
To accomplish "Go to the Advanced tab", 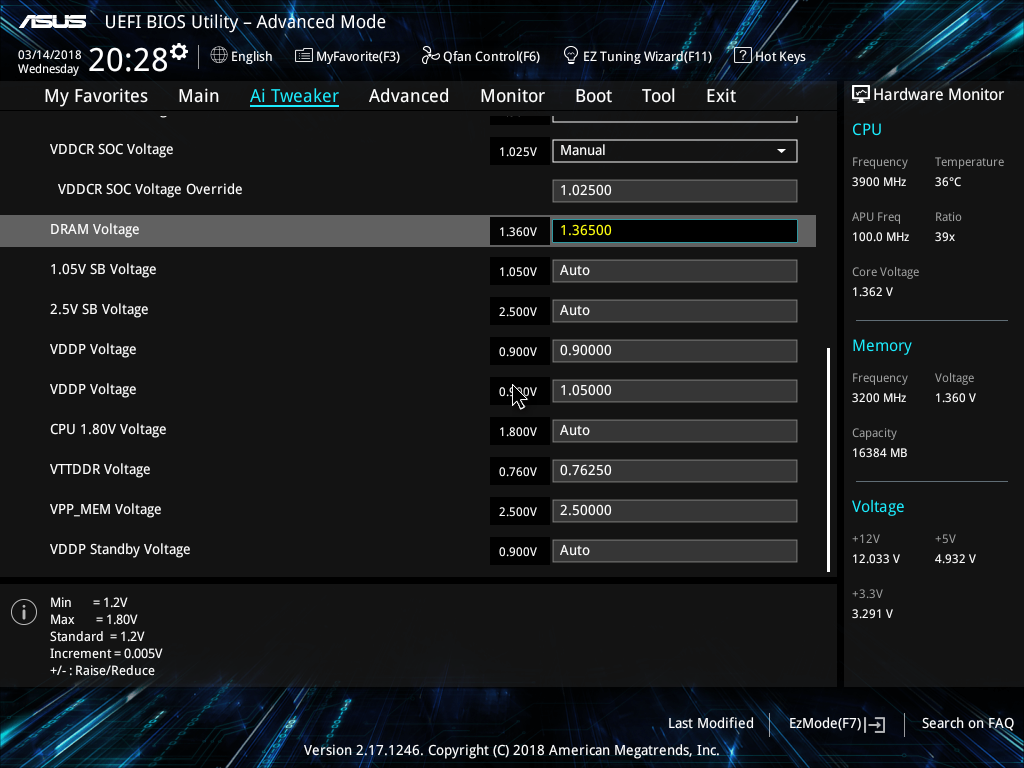I will click(x=409, y=96).
